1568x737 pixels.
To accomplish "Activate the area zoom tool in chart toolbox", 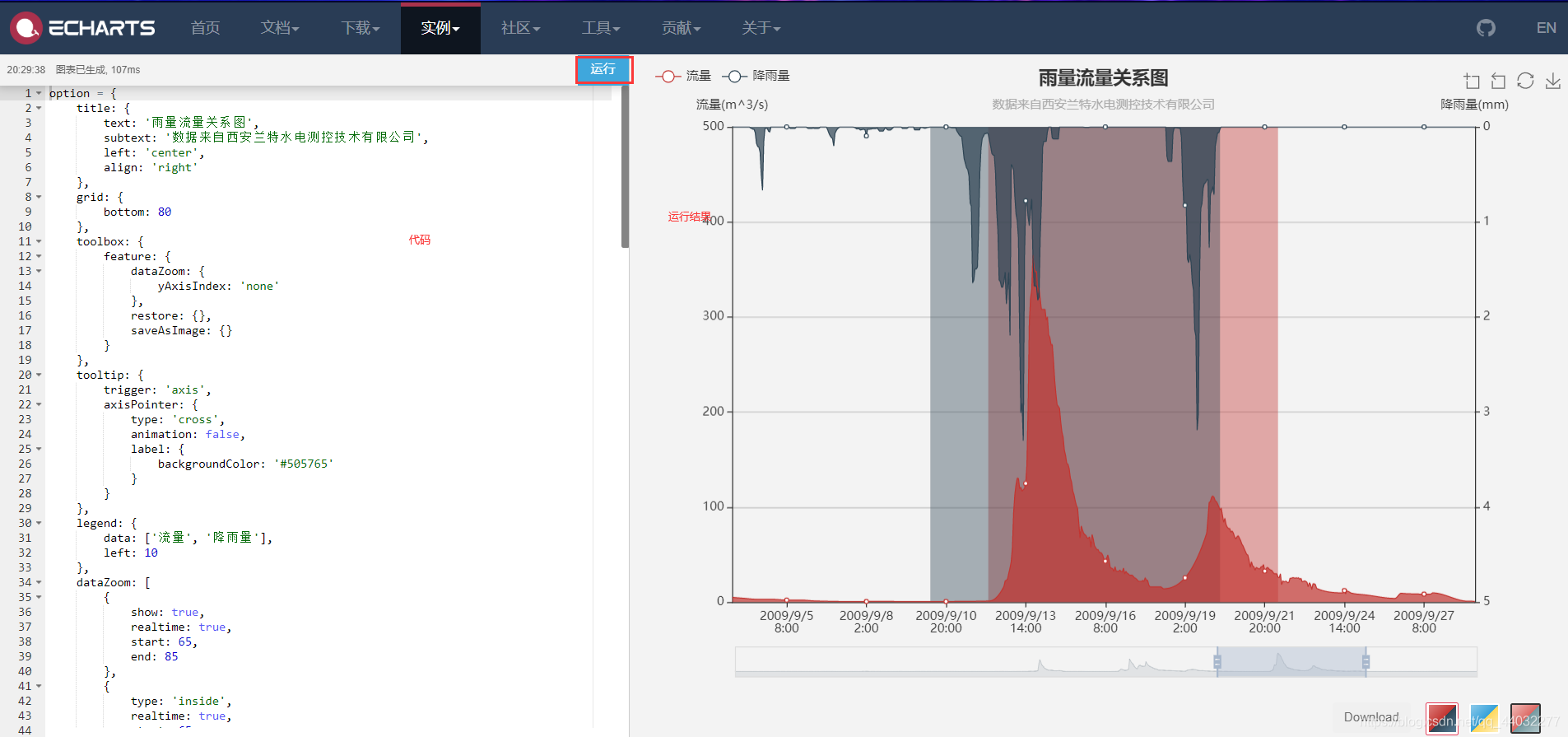I will point(1472,81).
